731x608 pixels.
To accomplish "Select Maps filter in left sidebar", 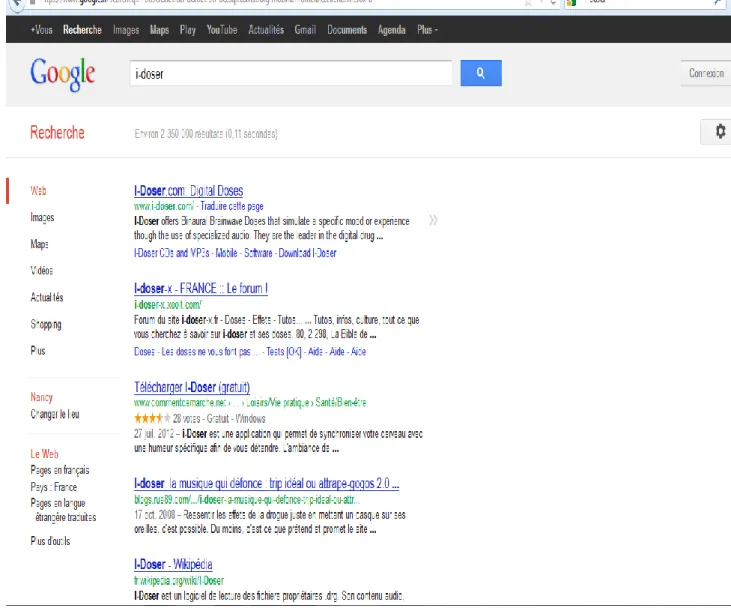I will click(39, 244).
